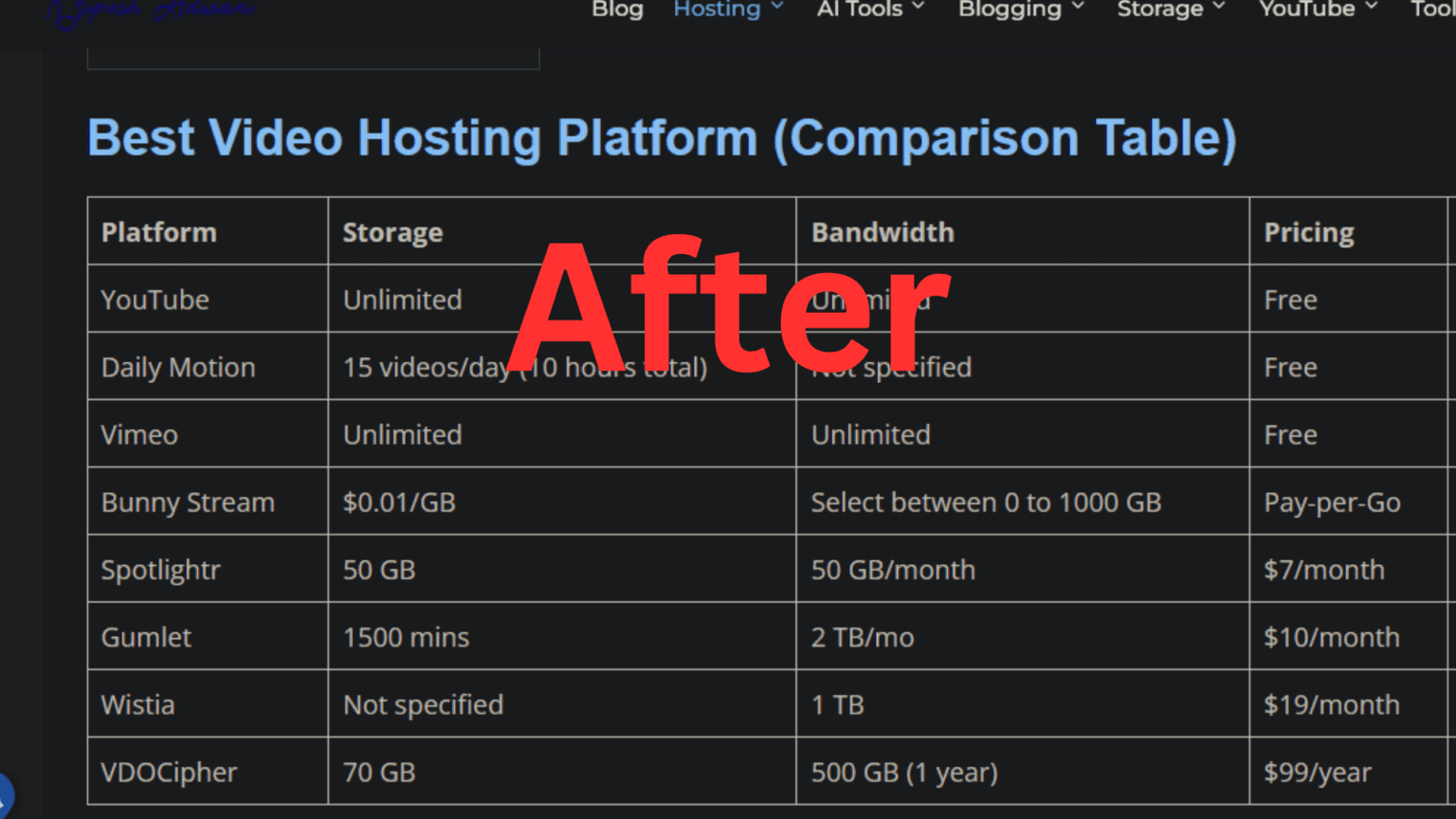Click Vimeo's Unlimited bandwidth cell
The image size is (1456, 819).
click(1023, 434)
